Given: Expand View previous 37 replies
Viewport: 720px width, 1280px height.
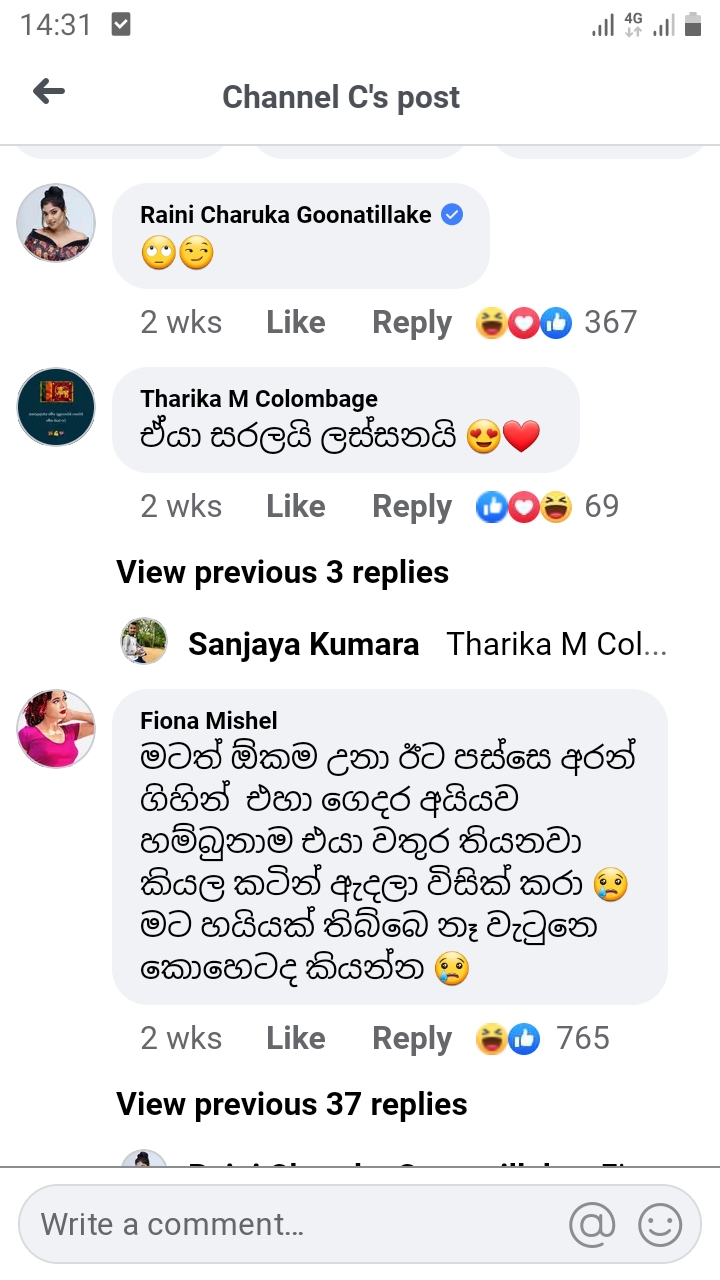Looking at the screenshot, I should (x=292, y=1104).
